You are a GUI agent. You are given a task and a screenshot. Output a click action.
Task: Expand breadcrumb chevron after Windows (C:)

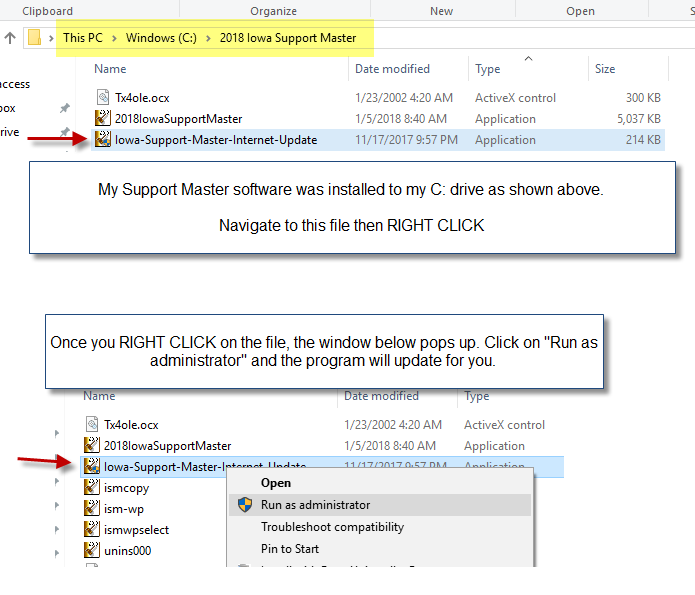point(208,38)
